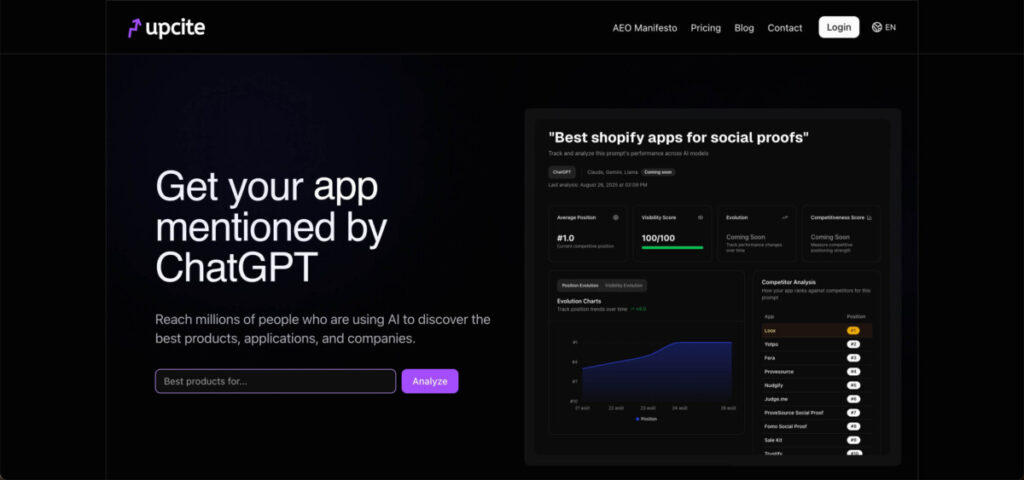Click the Login button
1024x480 pixels.
[x=839, y=27]
